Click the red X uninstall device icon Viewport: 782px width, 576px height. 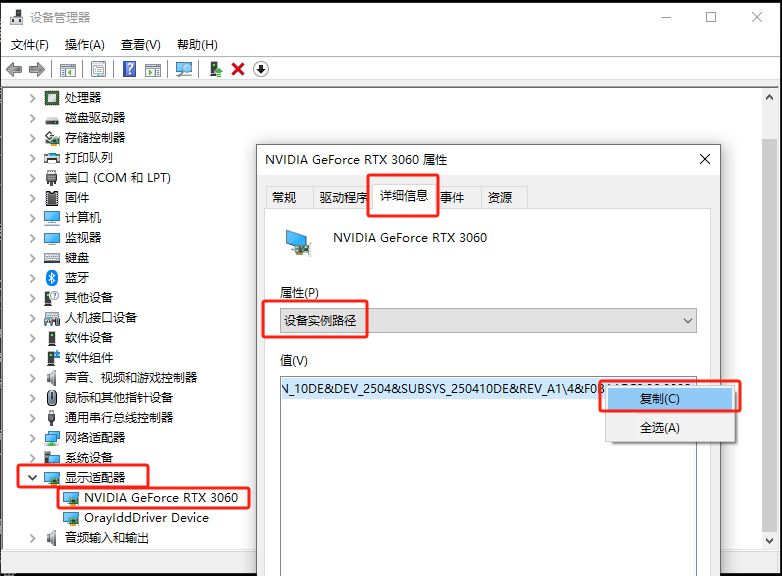click(x=238, y=69)
